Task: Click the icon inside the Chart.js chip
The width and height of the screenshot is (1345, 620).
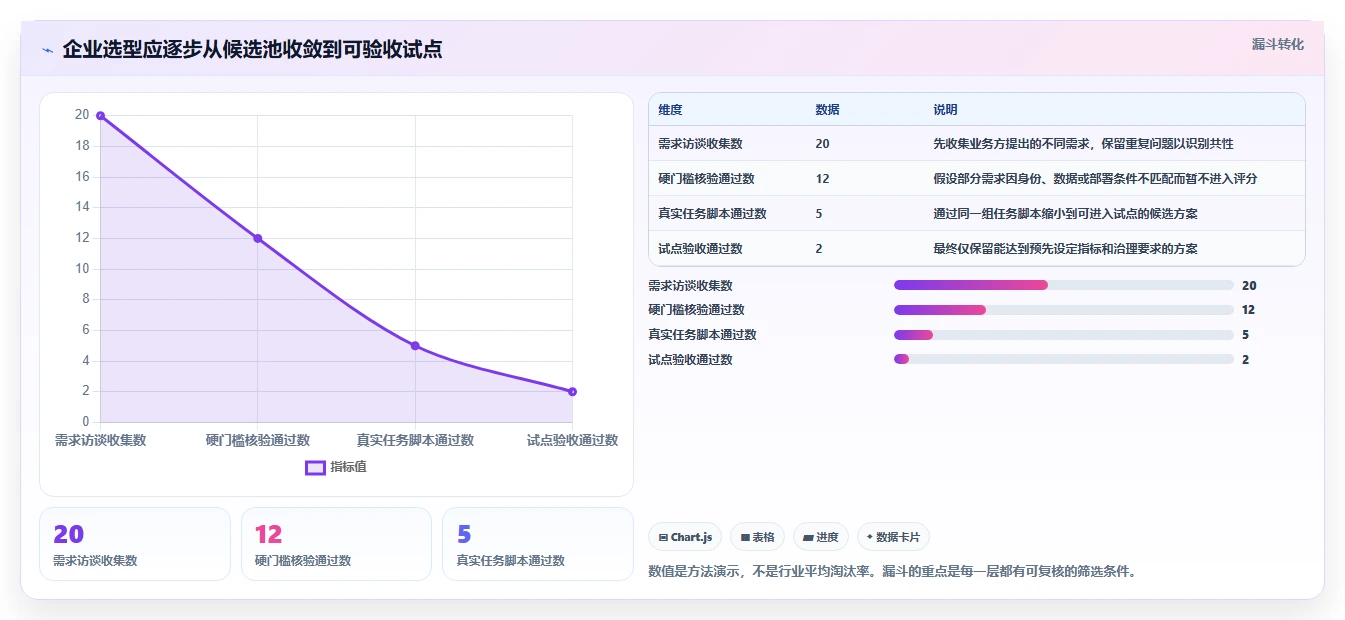Action: (663, 538)
